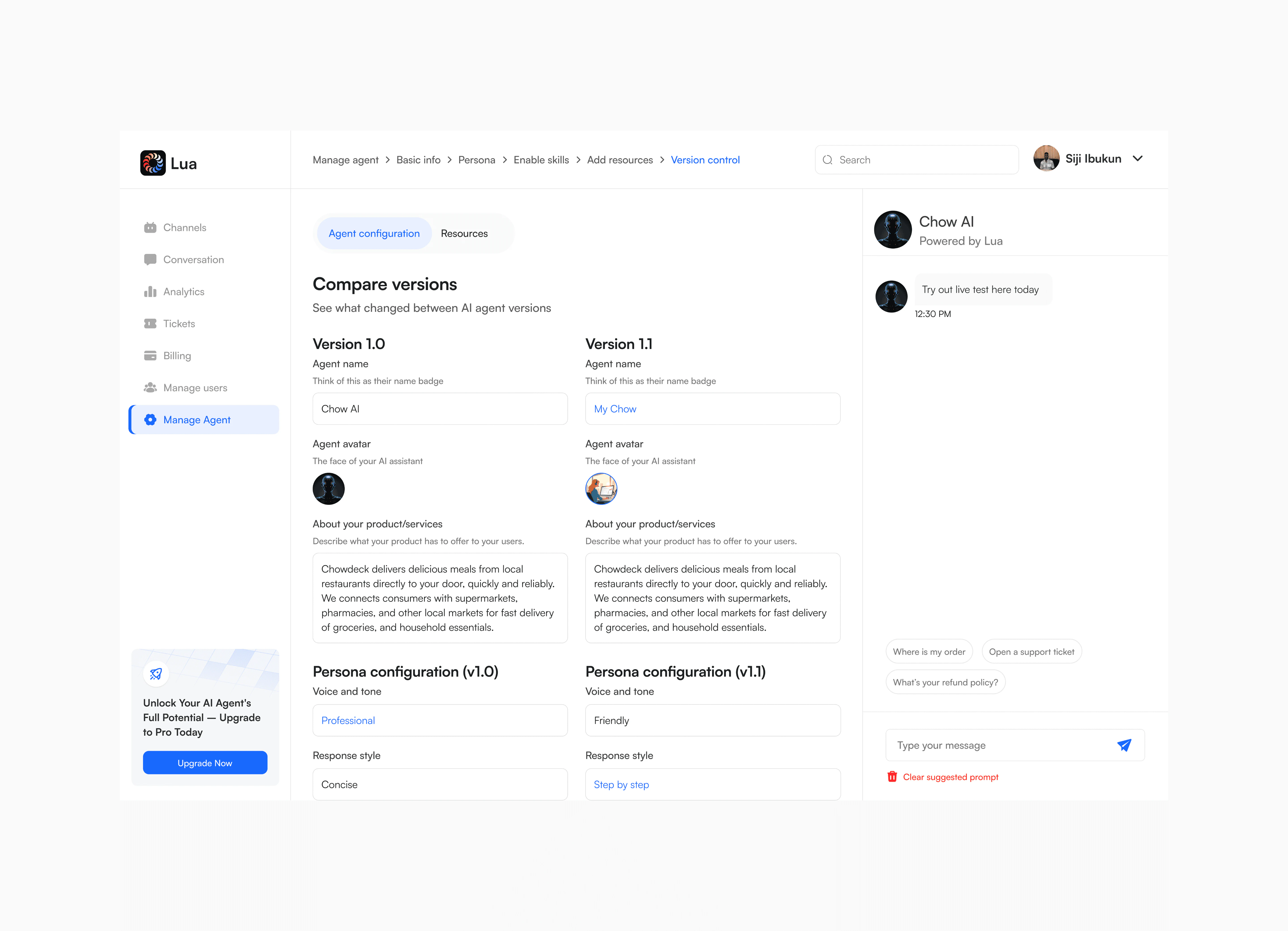1288x931 pixels.
Task: Click the 'Version 1.0' heading
Action: tap(349, 344)
